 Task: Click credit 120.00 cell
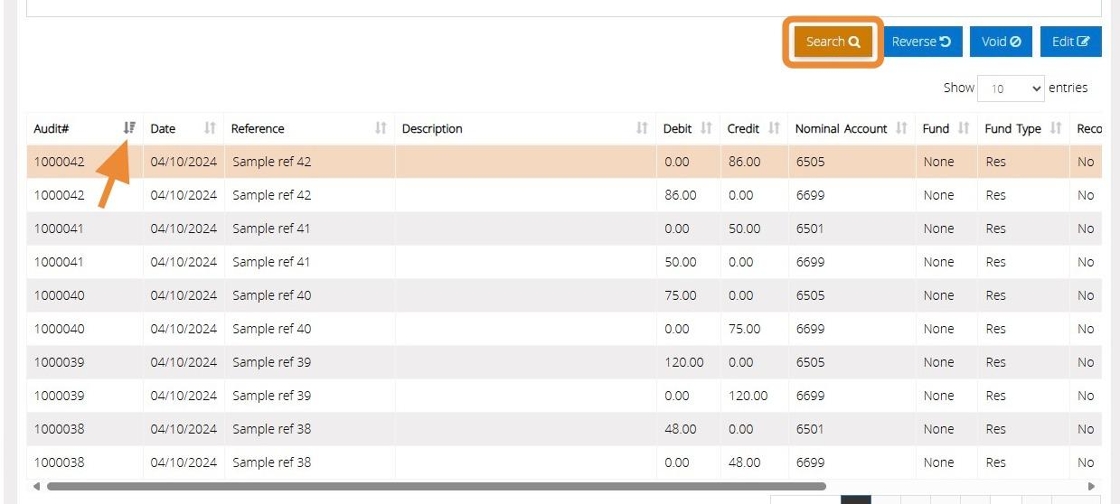[748, 395]
